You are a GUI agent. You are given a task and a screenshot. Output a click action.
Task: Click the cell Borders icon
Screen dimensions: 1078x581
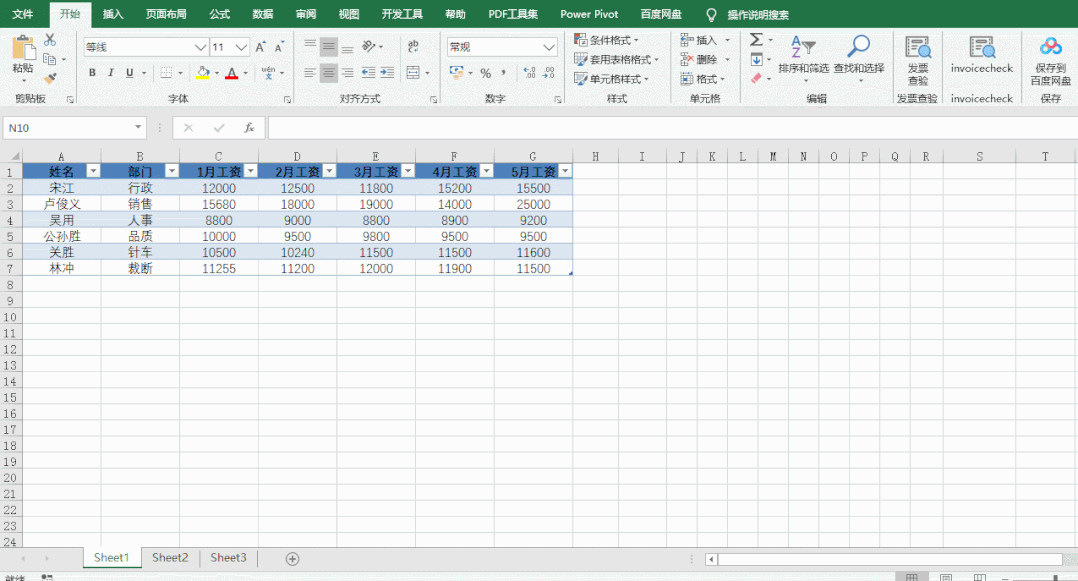coord(166,73)
